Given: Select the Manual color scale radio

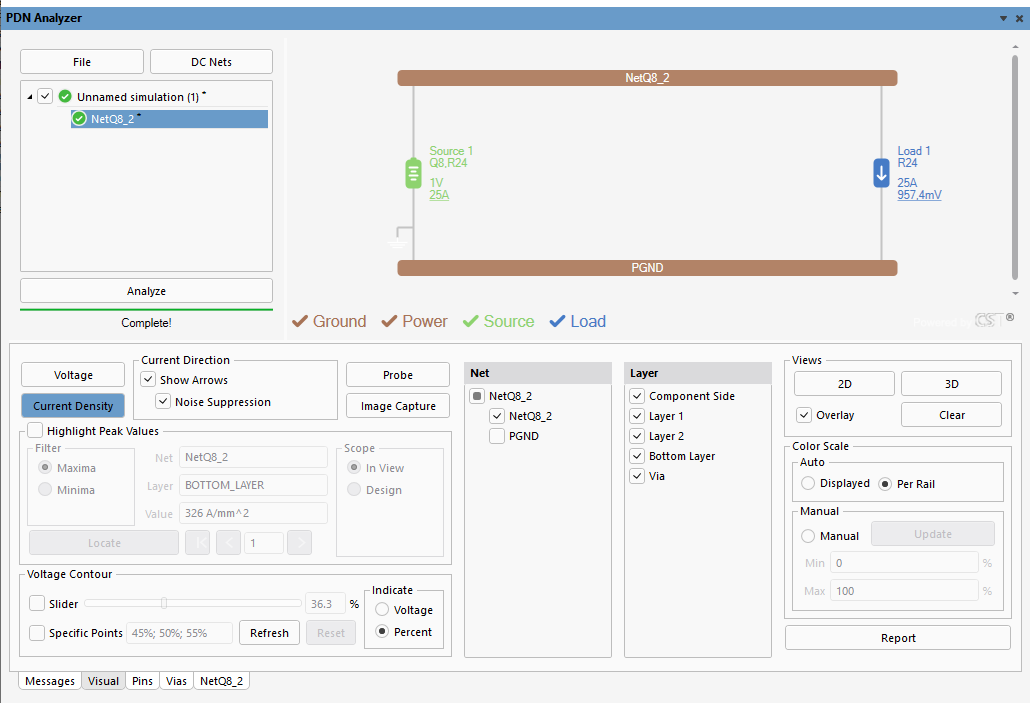Looking at the screenshot, I should click(808, 536).
